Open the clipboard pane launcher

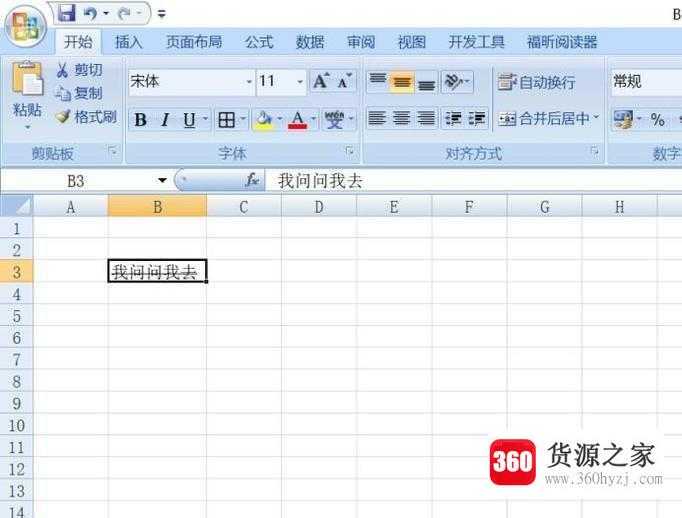point(113,151)
